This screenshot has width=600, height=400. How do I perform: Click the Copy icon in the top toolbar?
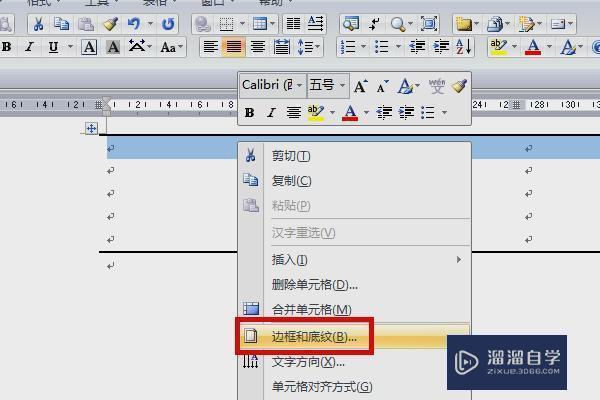61,24
